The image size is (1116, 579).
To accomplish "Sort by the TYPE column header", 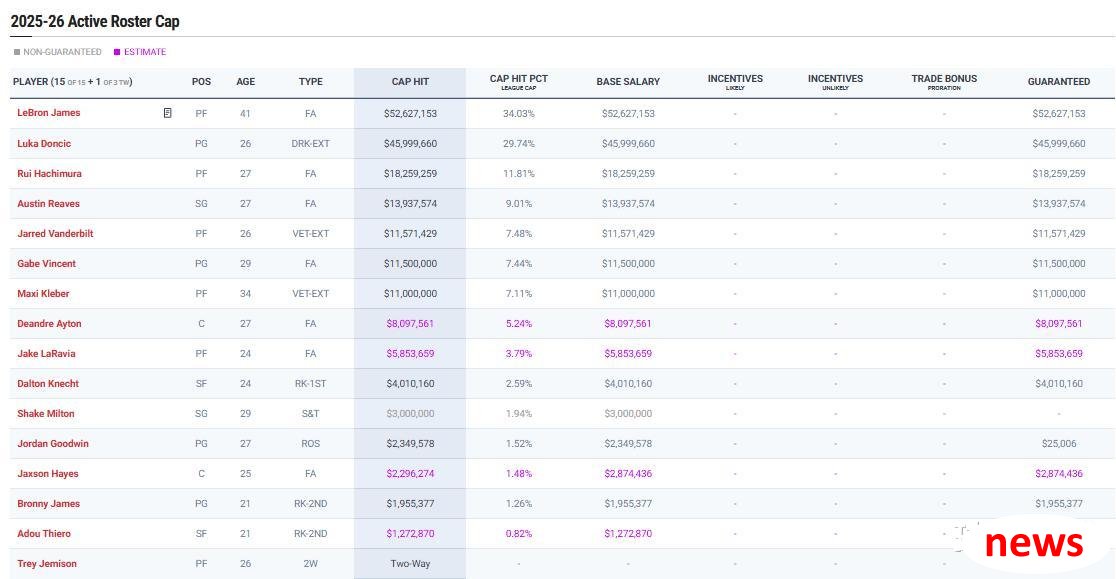I will (x=310, y=82).
